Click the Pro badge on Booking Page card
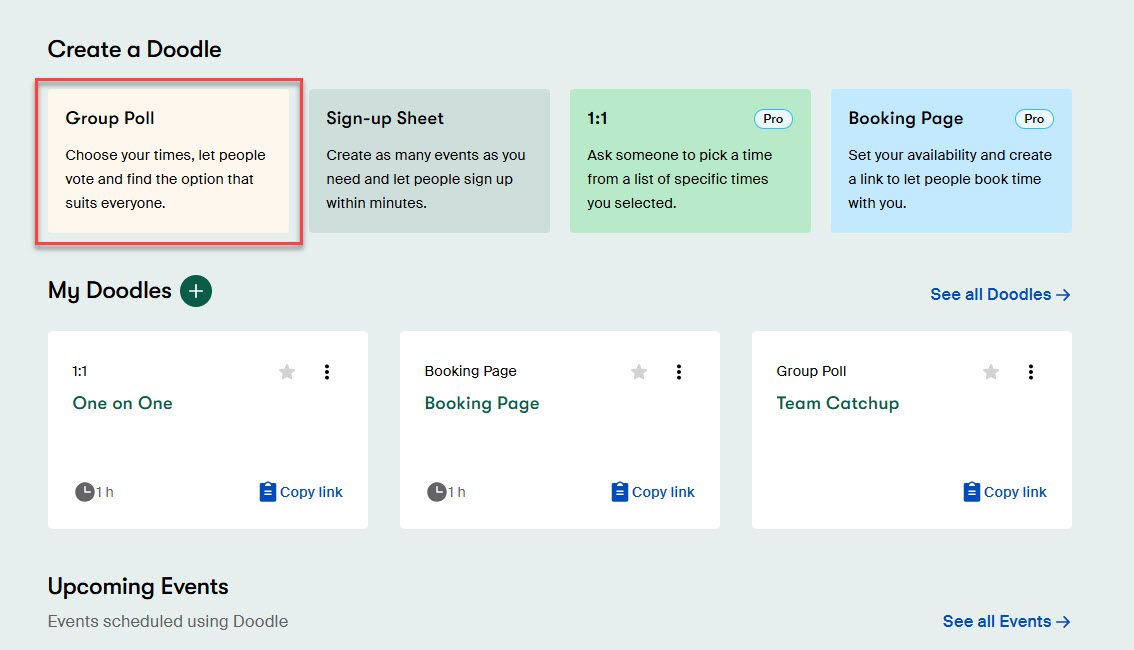Viewport: 1134px width, 650px height. coord(1034,119)
